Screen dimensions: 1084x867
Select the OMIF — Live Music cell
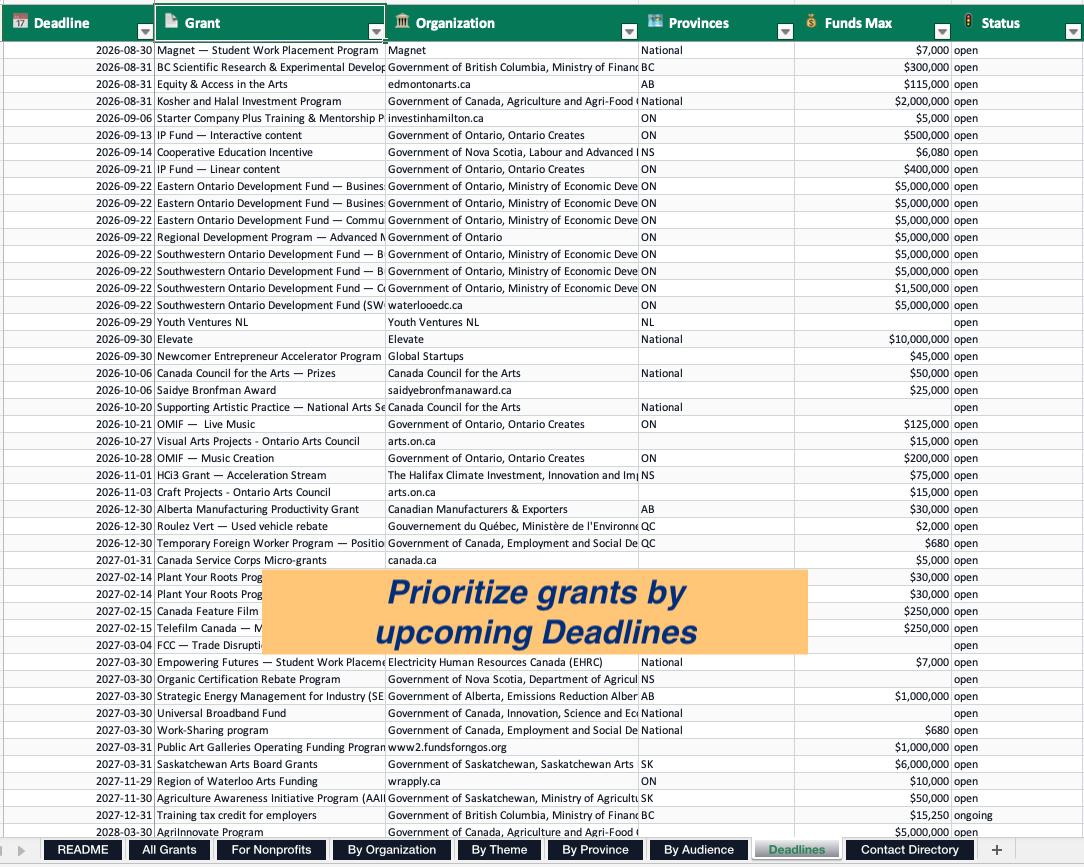click(270, 425)
